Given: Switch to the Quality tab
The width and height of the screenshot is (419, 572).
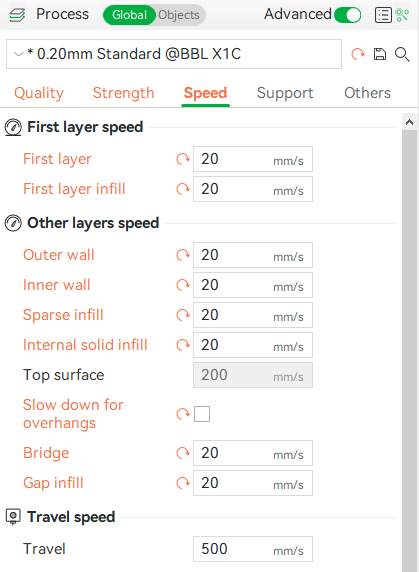Looking at the screenshot, I should (39, 93).
